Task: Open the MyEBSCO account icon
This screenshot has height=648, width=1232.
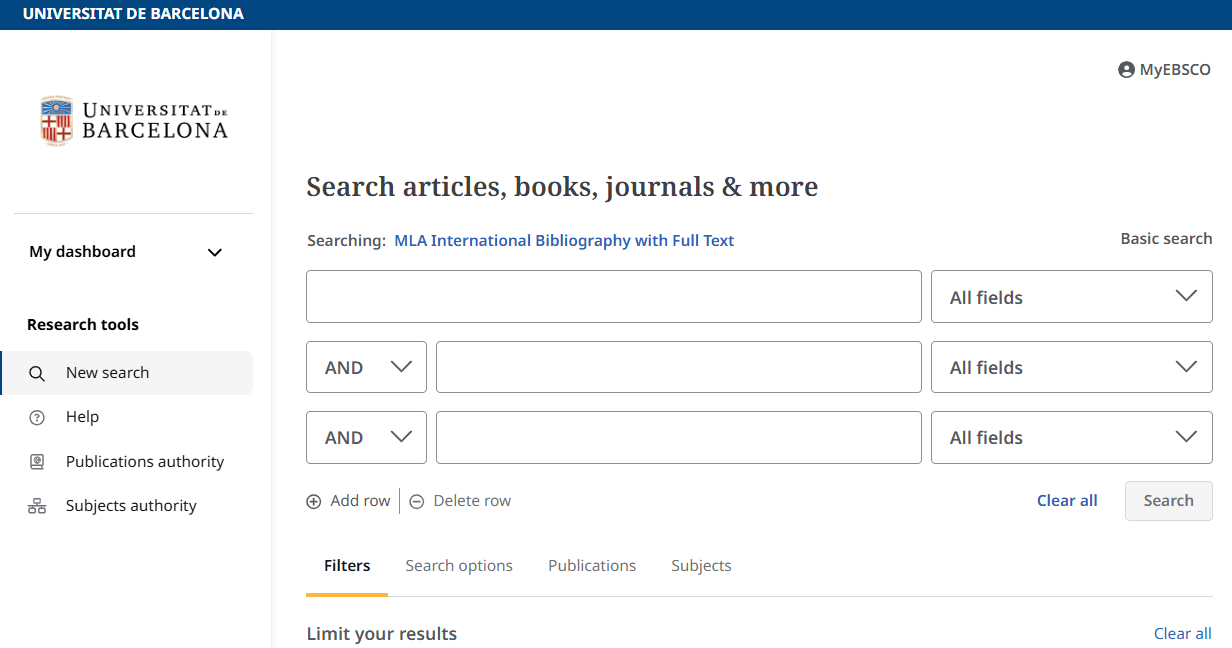Action: coord(1126,70)
